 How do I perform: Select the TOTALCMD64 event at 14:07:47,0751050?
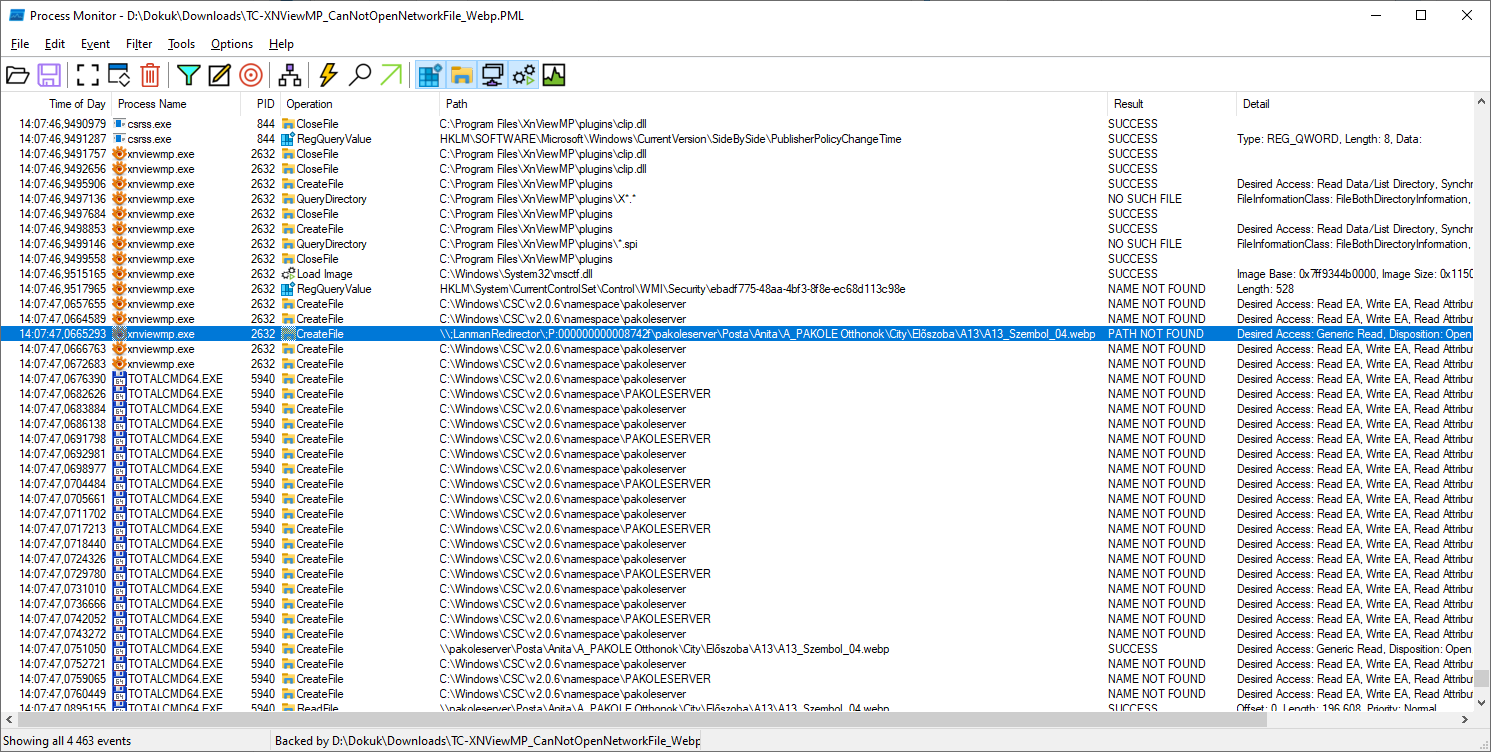(737, 649)
